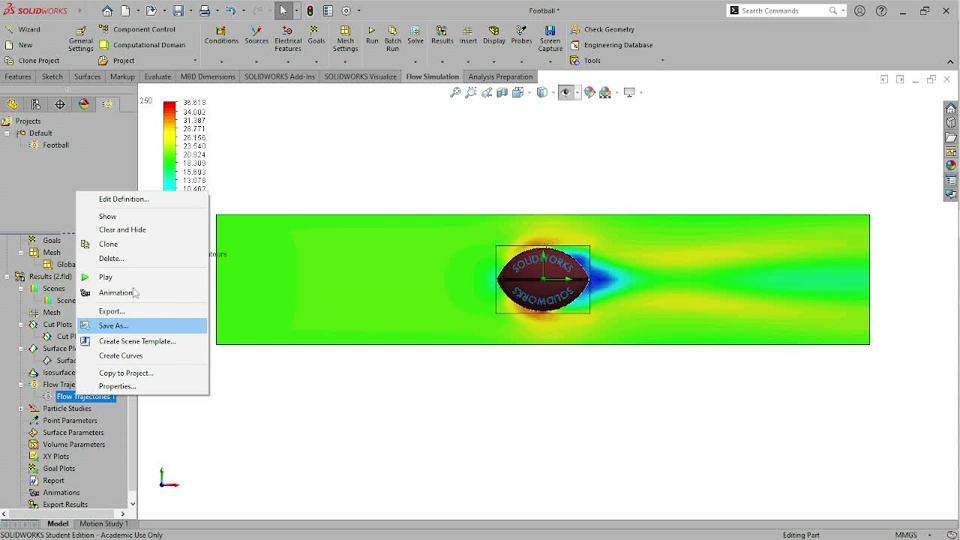960x540 pixels.
Task: Collapse the Cut Plots node
Action: click(x=21, y=324)
